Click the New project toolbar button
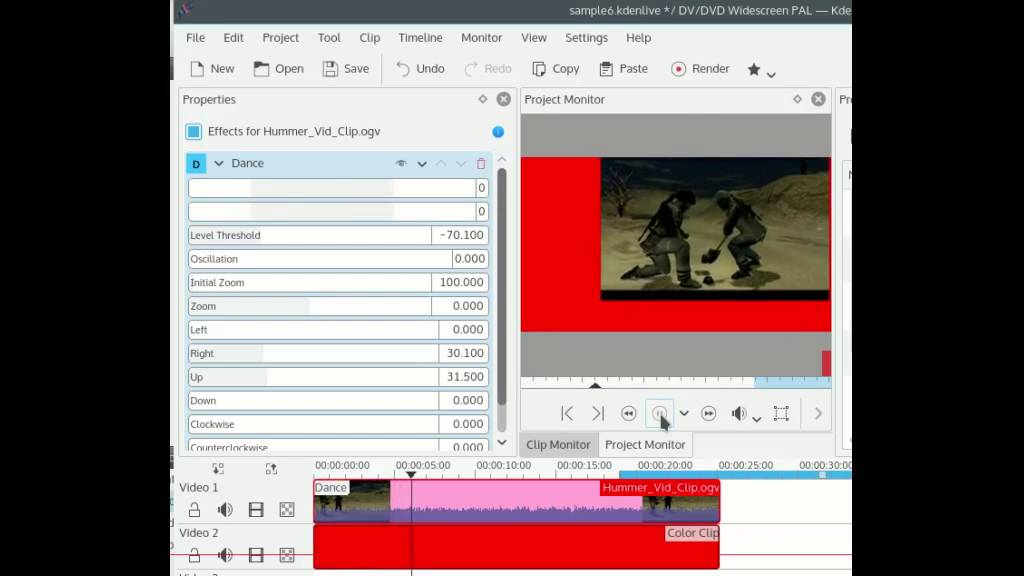Viewport: 1024px width, 576px height. tap(212, 69)
